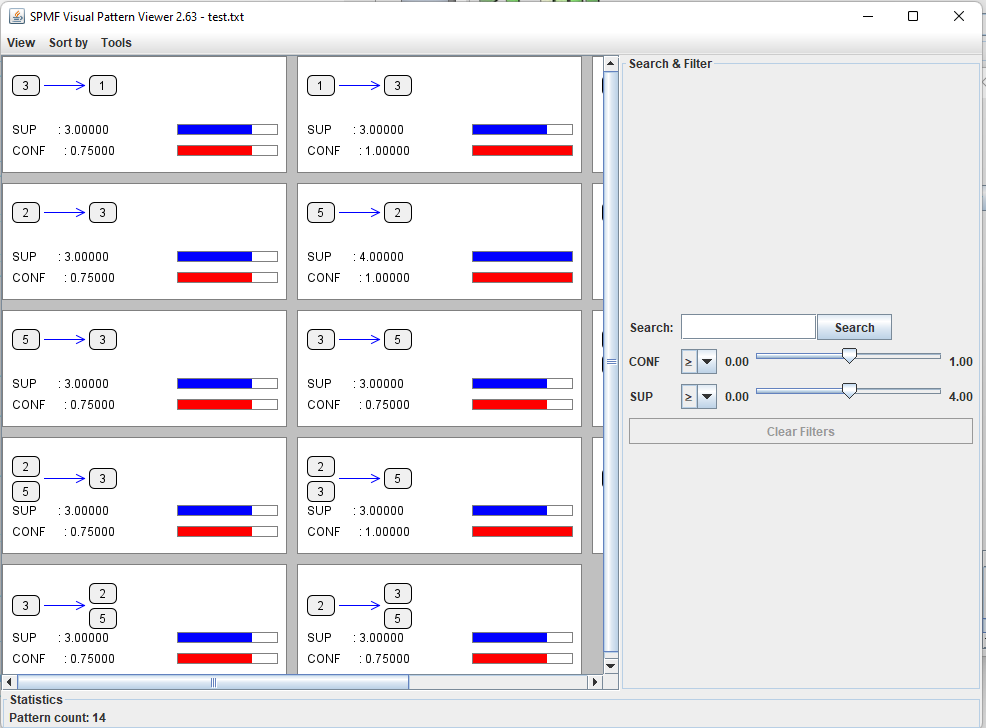Click the SPMF Java icon in title bar
This screenshot has height=728, width=986.
[17, 16]
